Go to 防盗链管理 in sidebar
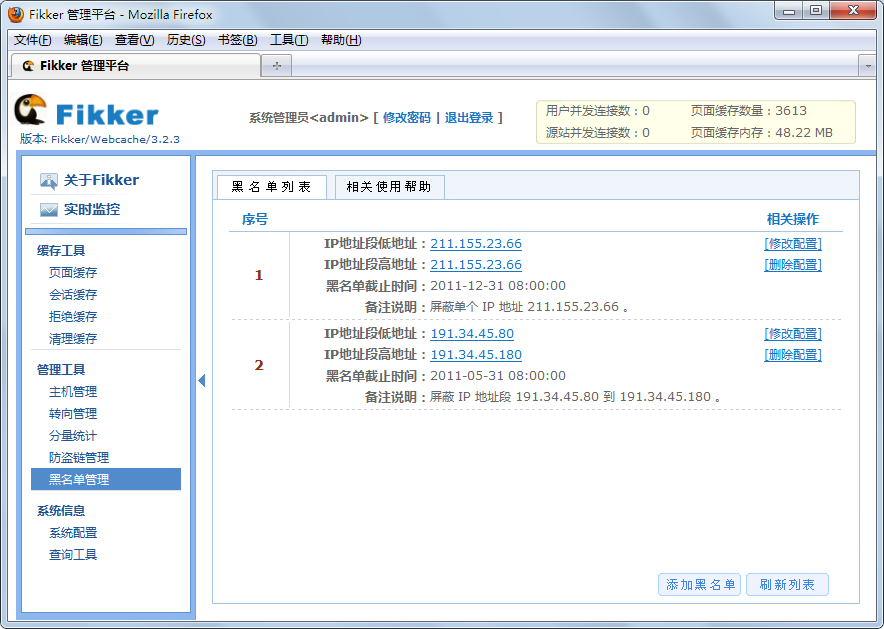 click(79, 458)
